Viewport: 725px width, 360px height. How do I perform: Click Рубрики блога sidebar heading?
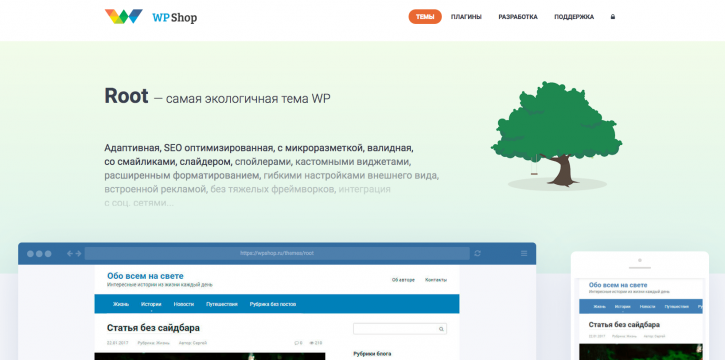372,354
